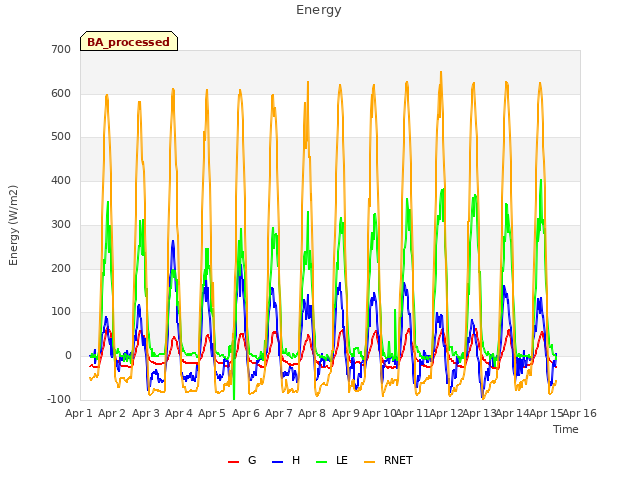Image resolution: width=640 pixels, height=480 pixels.
Task: Click the Apr 8 tick label
Action: point(312,413)
